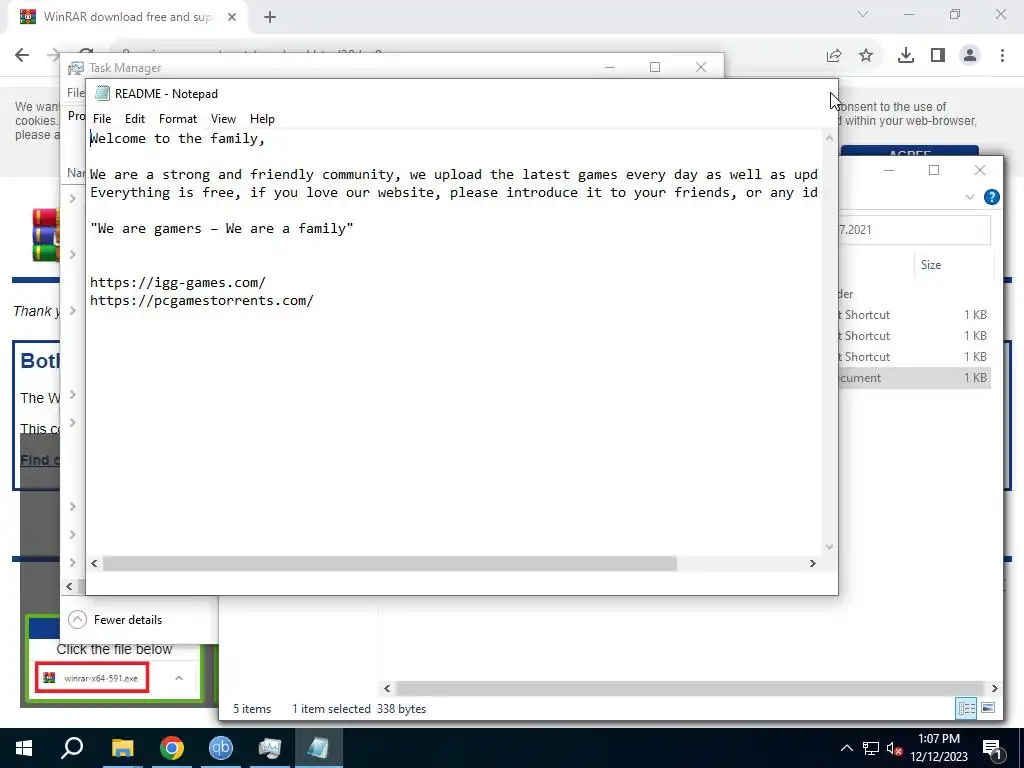The height and width of the screenshot is (768, 1024).
Task: Open taskbar clock showing 1:07 PM
Action: [939, 748]
